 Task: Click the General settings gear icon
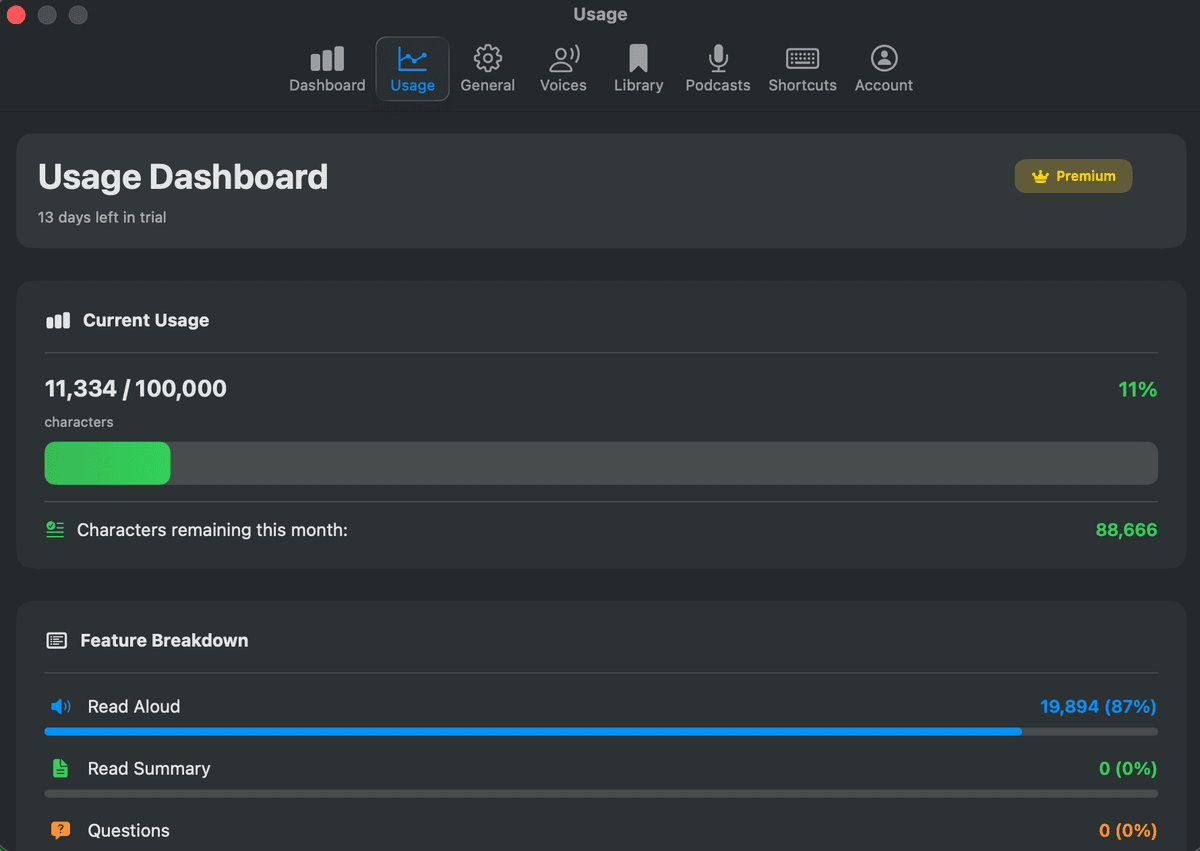point(487,60)
